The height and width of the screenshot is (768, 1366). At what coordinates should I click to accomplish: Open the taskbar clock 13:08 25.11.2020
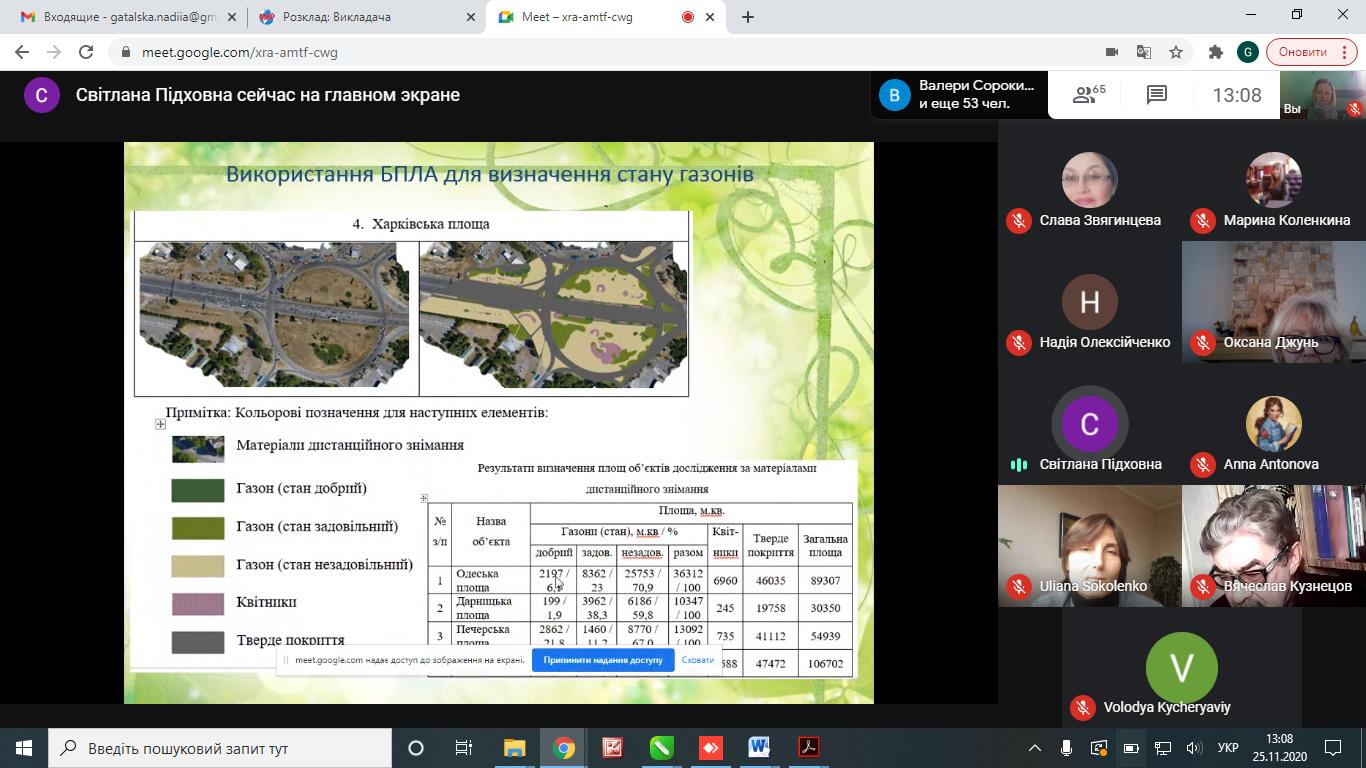point(1279,747)
